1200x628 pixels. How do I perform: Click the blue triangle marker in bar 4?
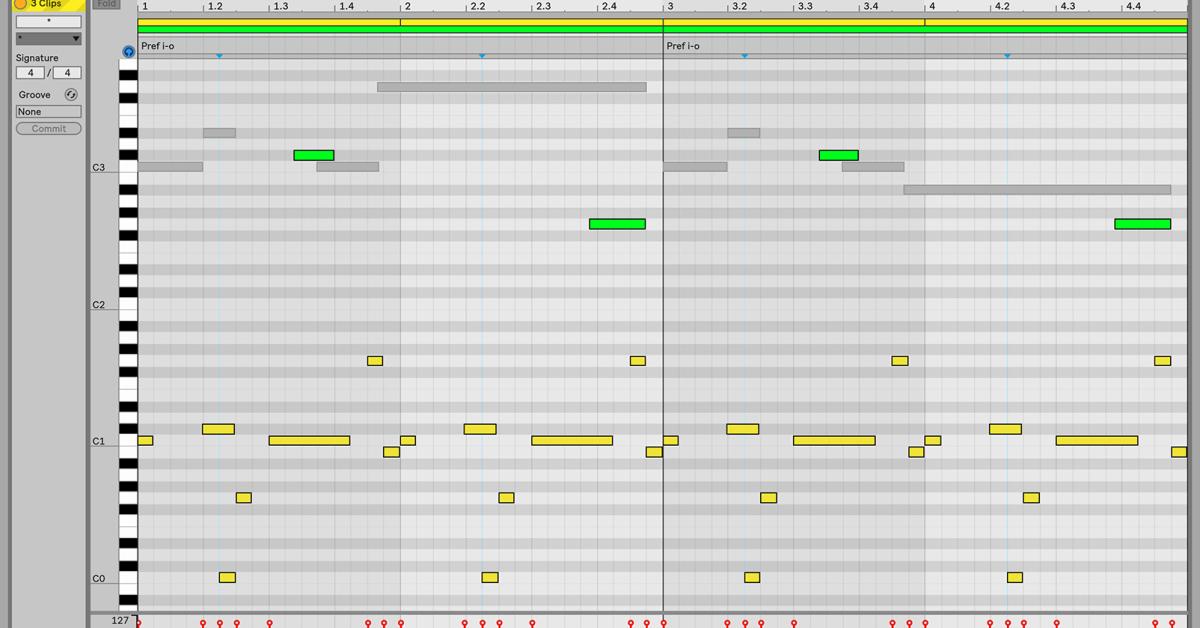pyautogui.click(x=1007, y=56)
